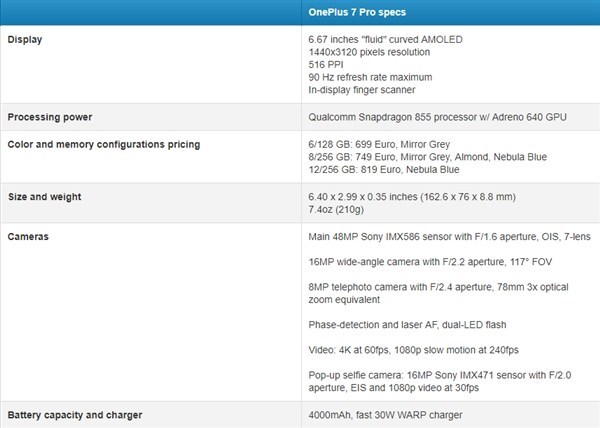Select the 16MP wide-angle camera line
Viewport: 600px width, 428px height.
428,262
